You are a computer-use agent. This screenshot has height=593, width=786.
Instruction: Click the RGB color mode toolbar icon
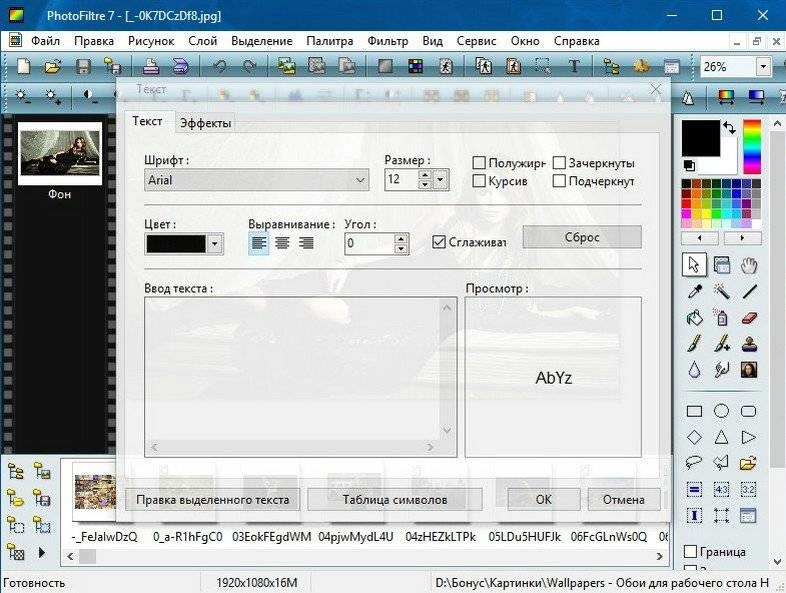coord(416,66)
